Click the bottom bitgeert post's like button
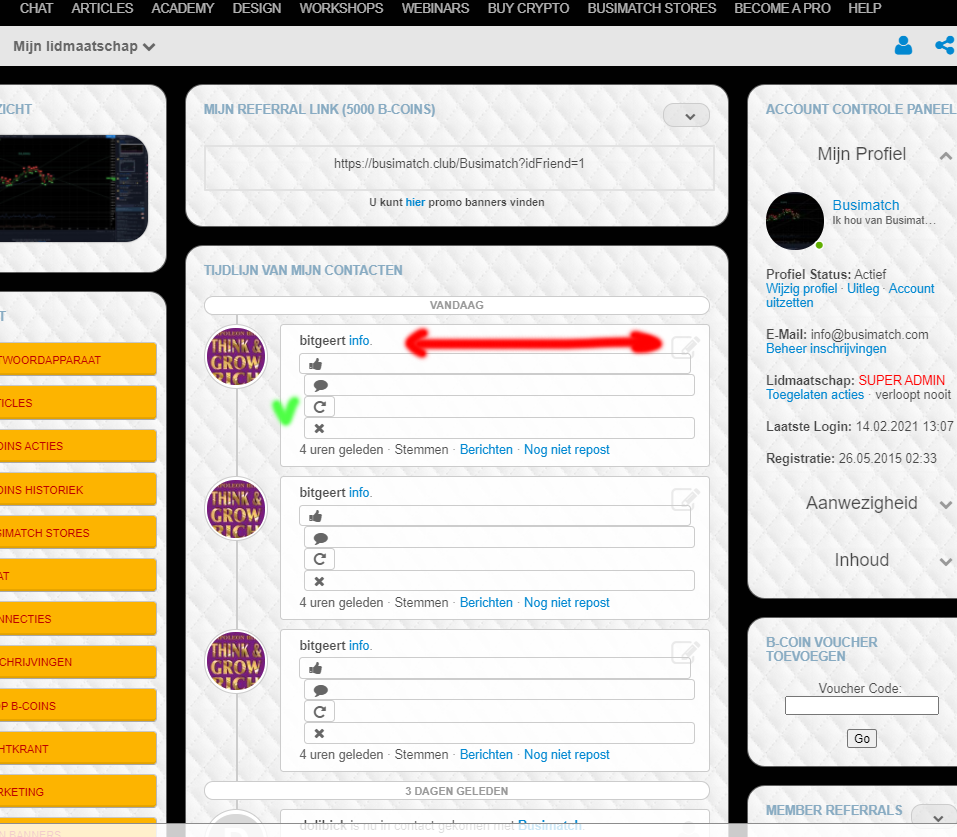Screen dimensions: 957x837 pos(494,669)
